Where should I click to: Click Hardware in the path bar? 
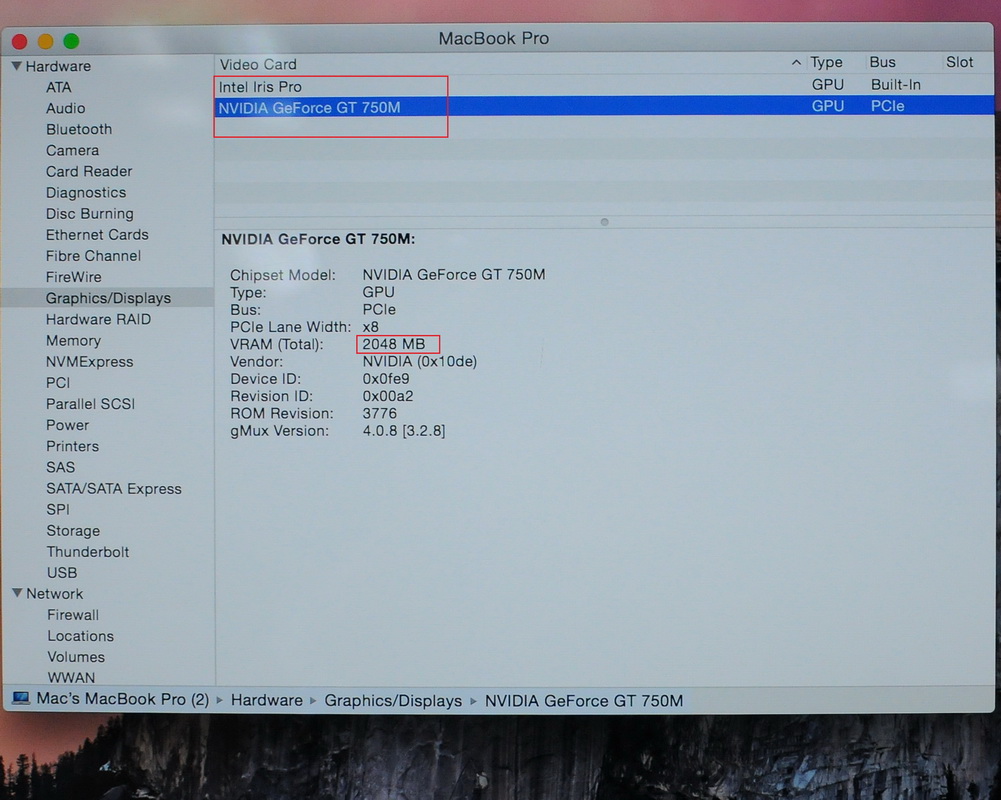(x=267, y=700)
